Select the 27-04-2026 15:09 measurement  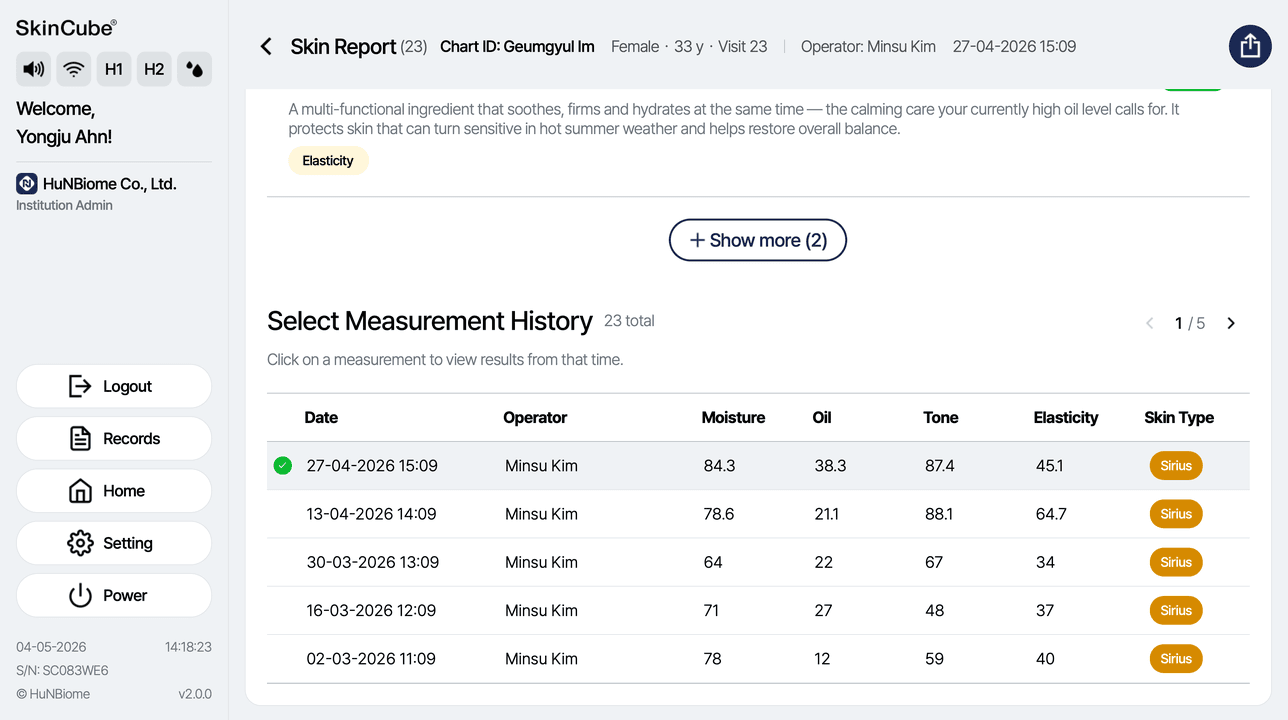coord(758,466)
